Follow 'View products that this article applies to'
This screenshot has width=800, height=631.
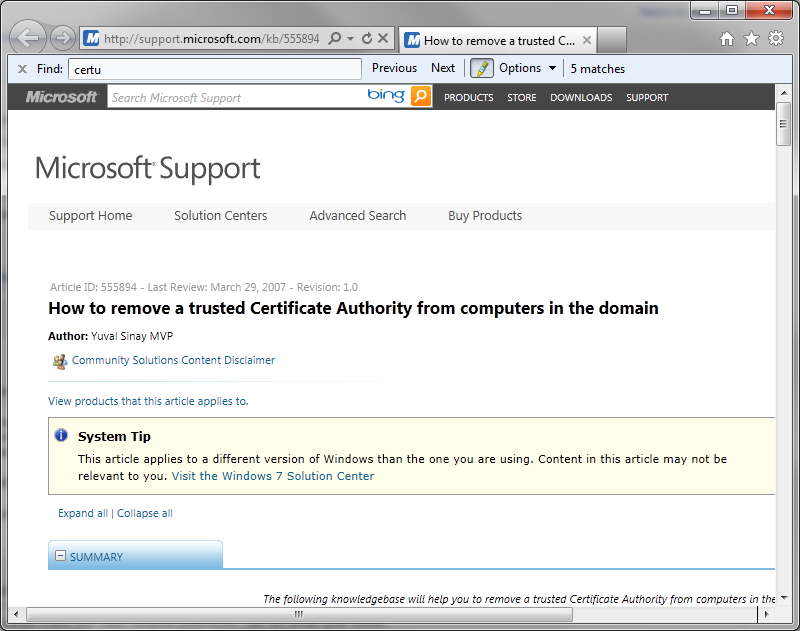click(148, 401)
